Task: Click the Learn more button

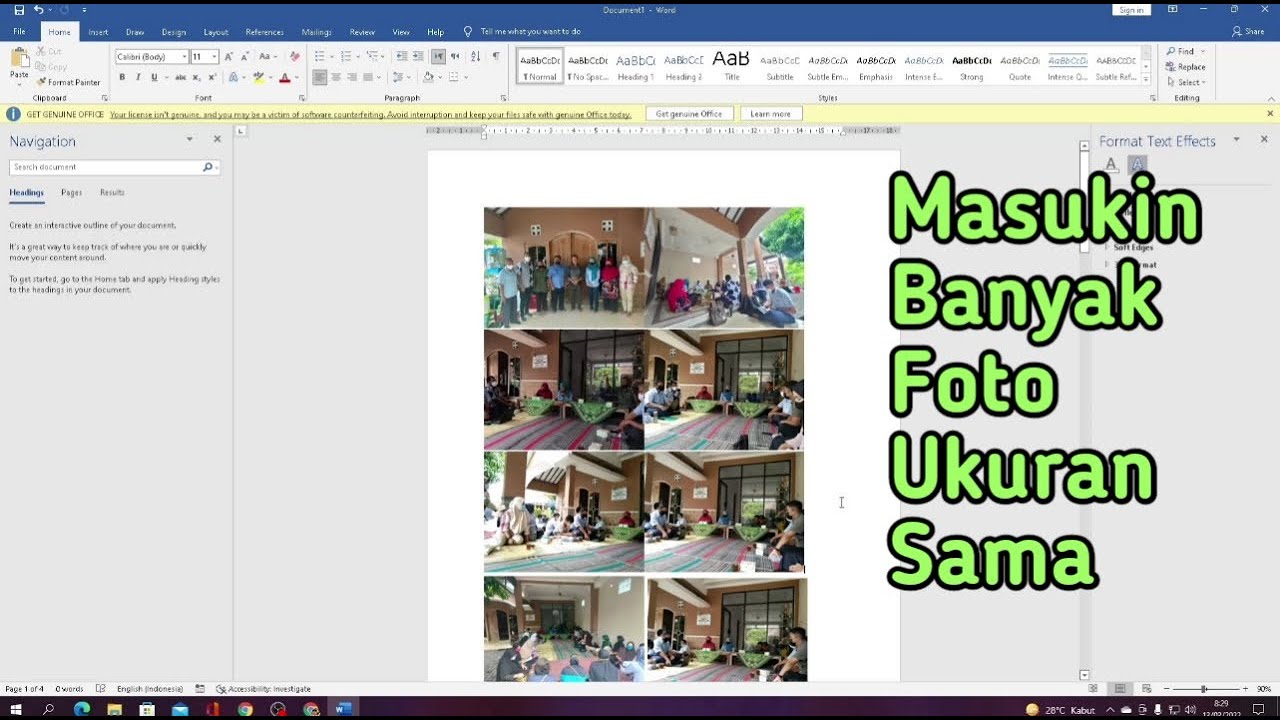Action: coord(770,114)
